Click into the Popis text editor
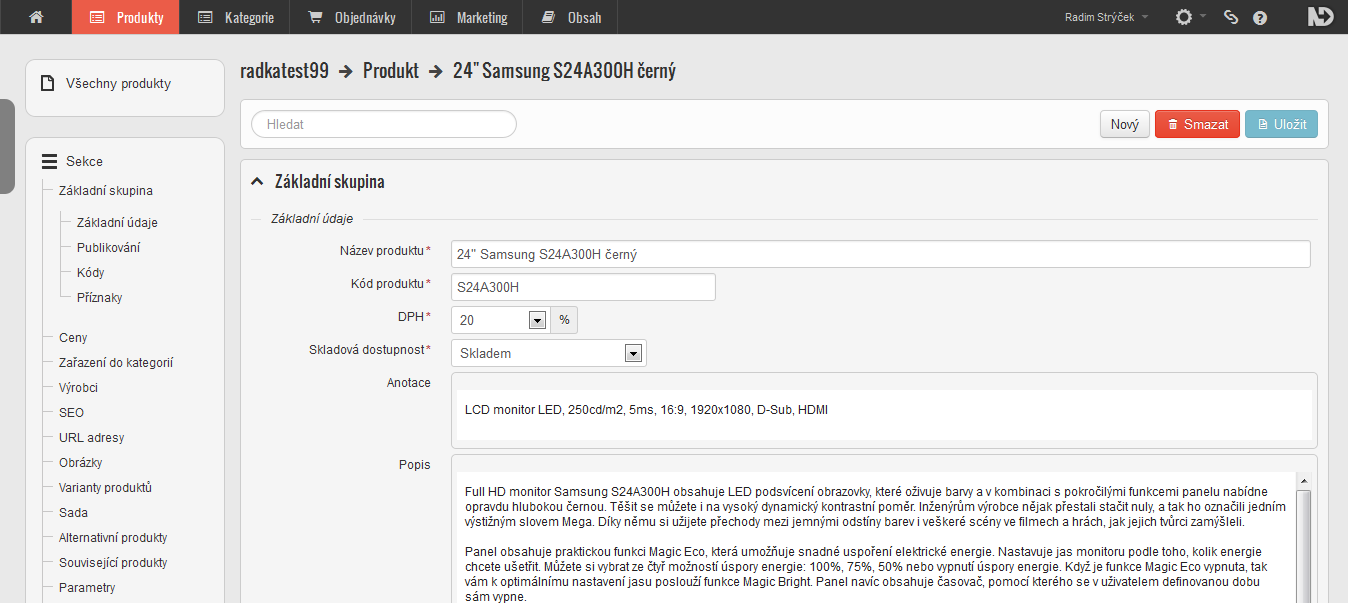The height and width of the screenshot is (603, 1348). click(x=876, y=540)
